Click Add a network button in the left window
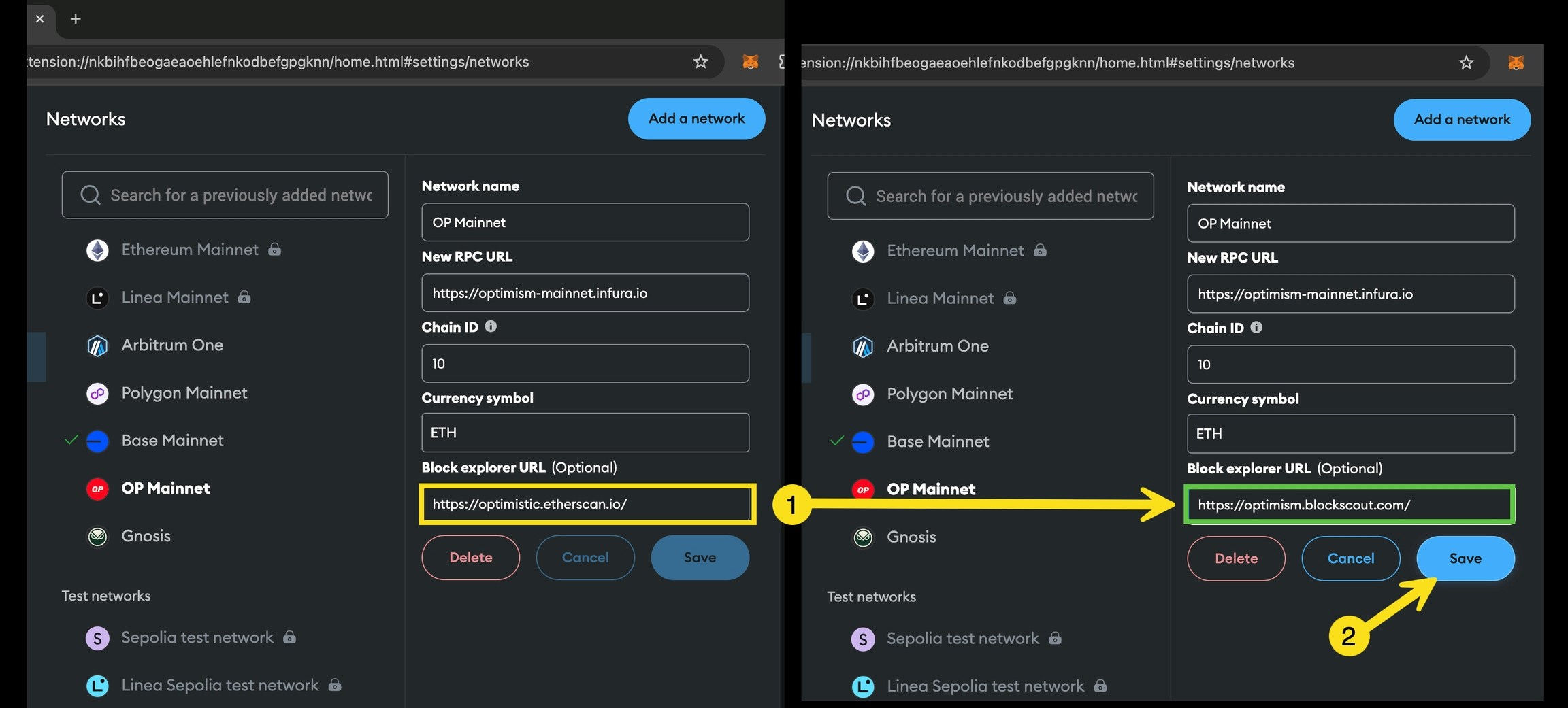1568x708 pixels. [x=696, y=118]
